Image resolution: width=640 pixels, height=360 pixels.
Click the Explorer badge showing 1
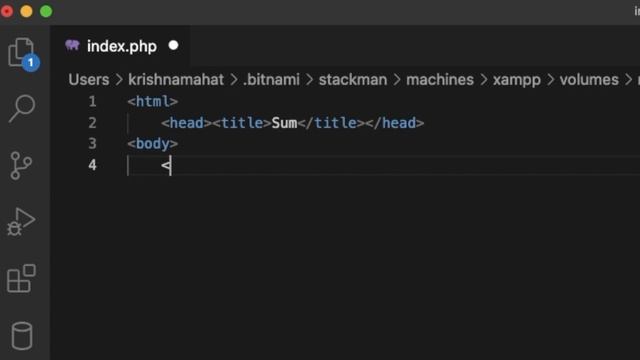point(31,63)
